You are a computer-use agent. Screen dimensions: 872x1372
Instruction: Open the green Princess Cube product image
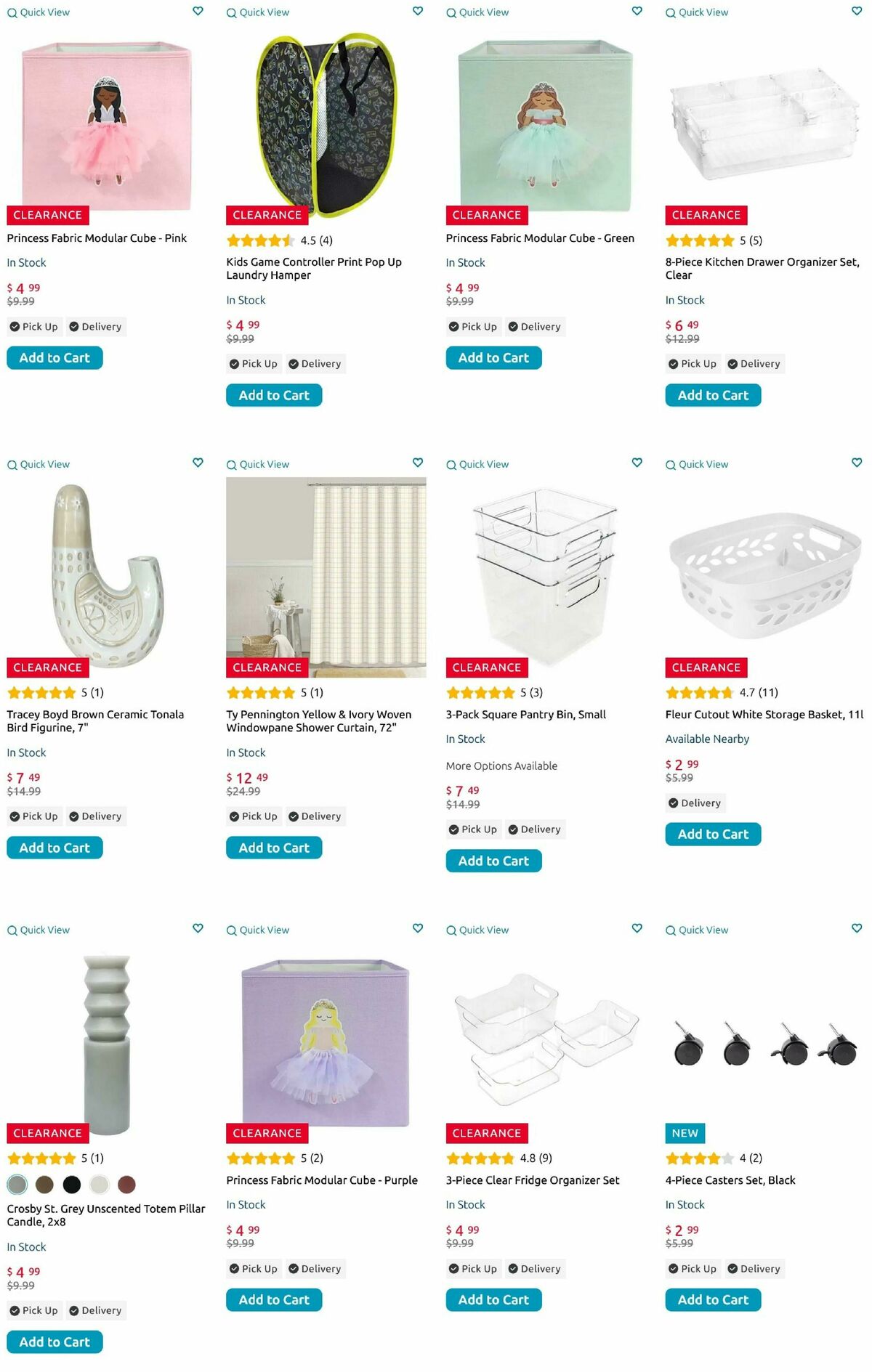545,123
